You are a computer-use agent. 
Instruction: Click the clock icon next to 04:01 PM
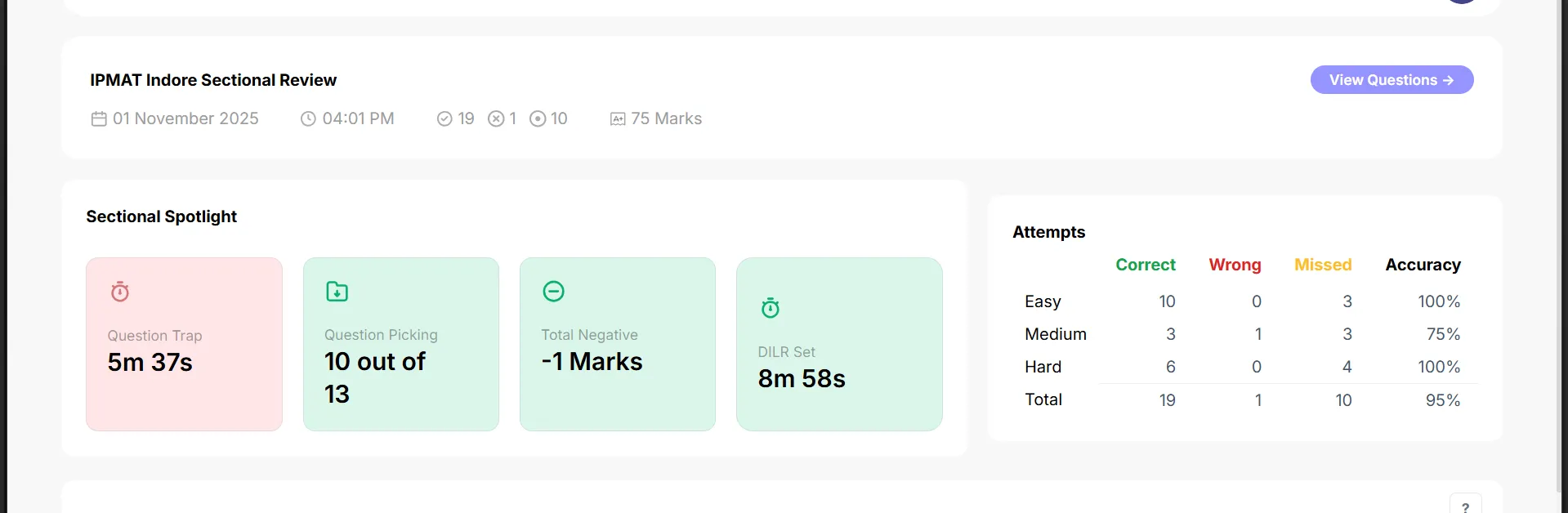pos(308,119)
